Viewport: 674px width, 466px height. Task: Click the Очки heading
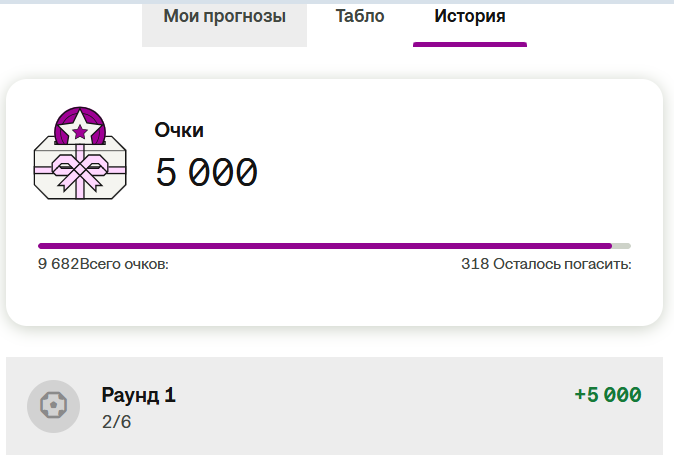click(x=179, y=130)
